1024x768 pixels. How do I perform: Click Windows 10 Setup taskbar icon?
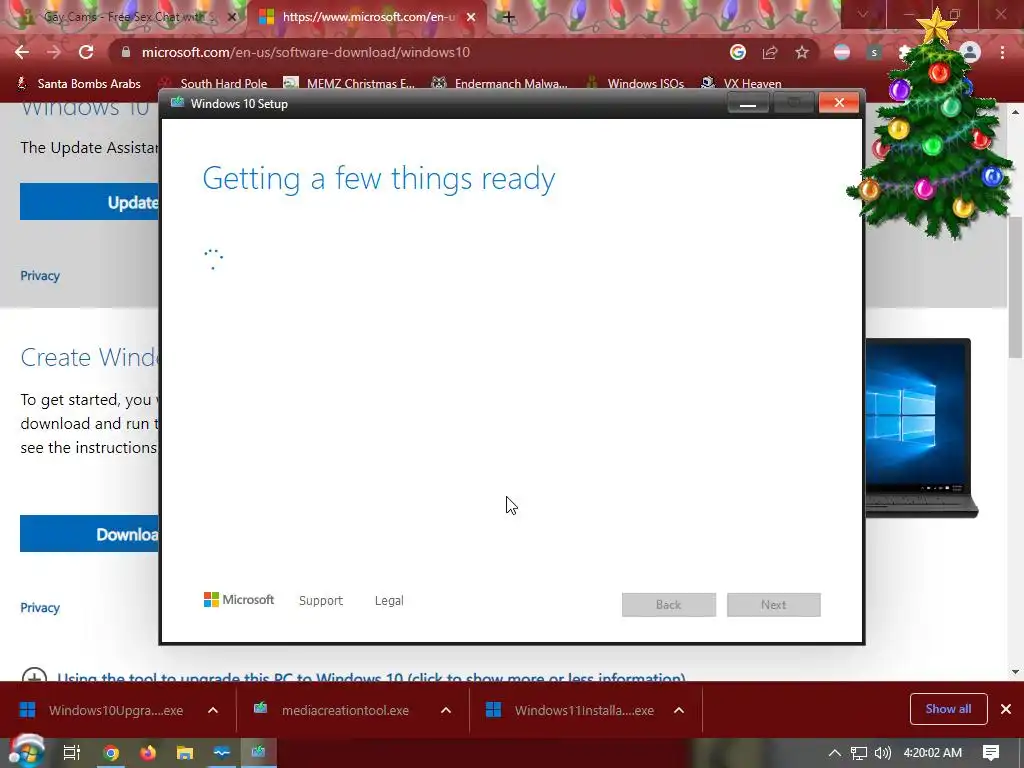[x=259, y=752]
